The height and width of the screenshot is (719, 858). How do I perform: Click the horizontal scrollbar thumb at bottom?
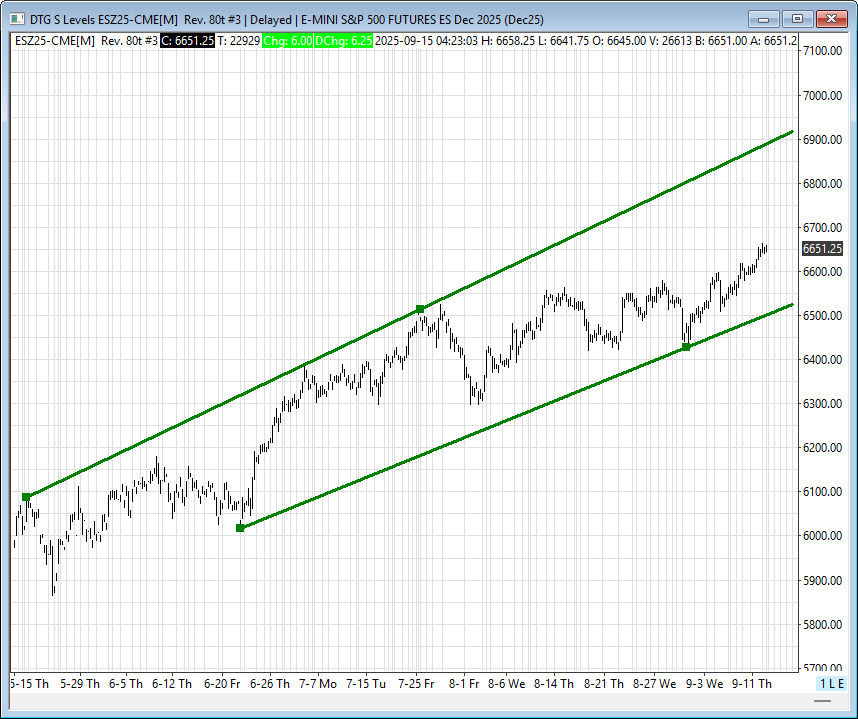(822, 700)
